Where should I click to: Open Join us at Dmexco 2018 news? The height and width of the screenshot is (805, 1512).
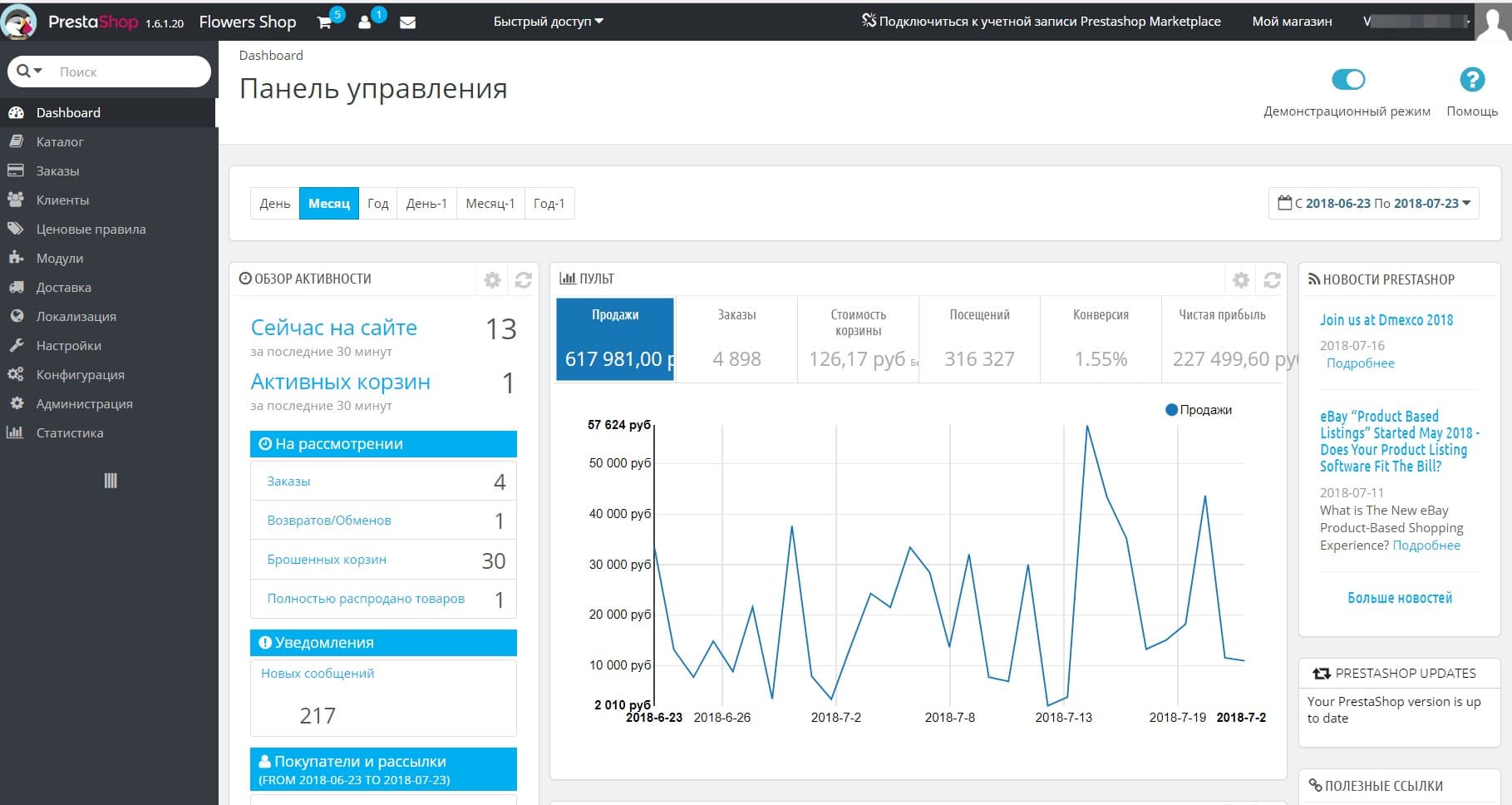point(1386,320)
